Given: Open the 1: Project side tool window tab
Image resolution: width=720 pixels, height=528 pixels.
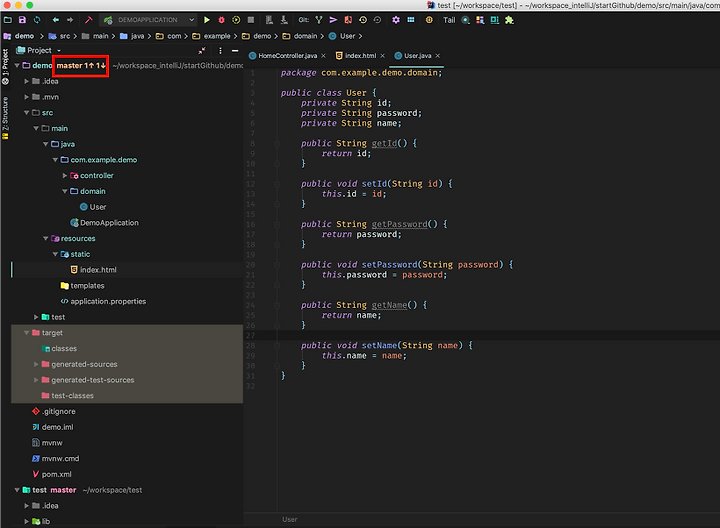Looking at the screenshot, I should (x=6, y=67).
